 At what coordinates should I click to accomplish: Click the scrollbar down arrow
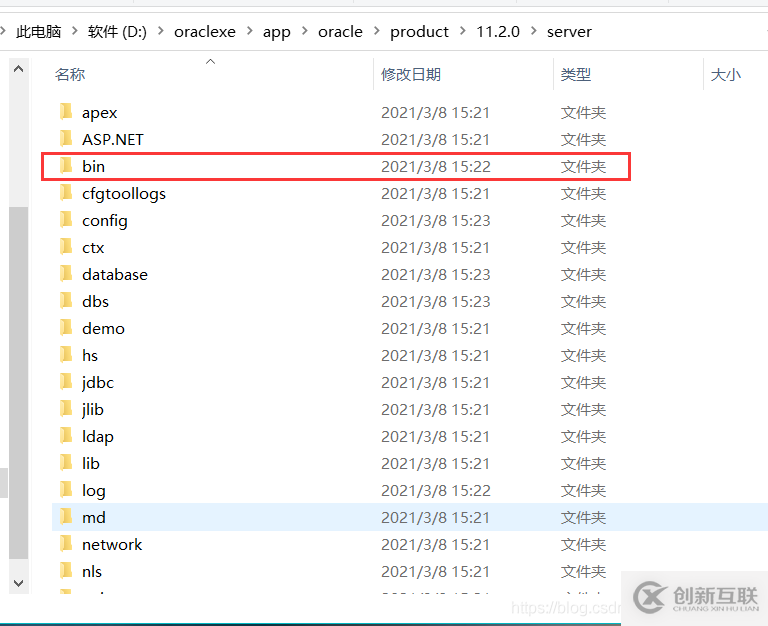click(x=19, y=583)
